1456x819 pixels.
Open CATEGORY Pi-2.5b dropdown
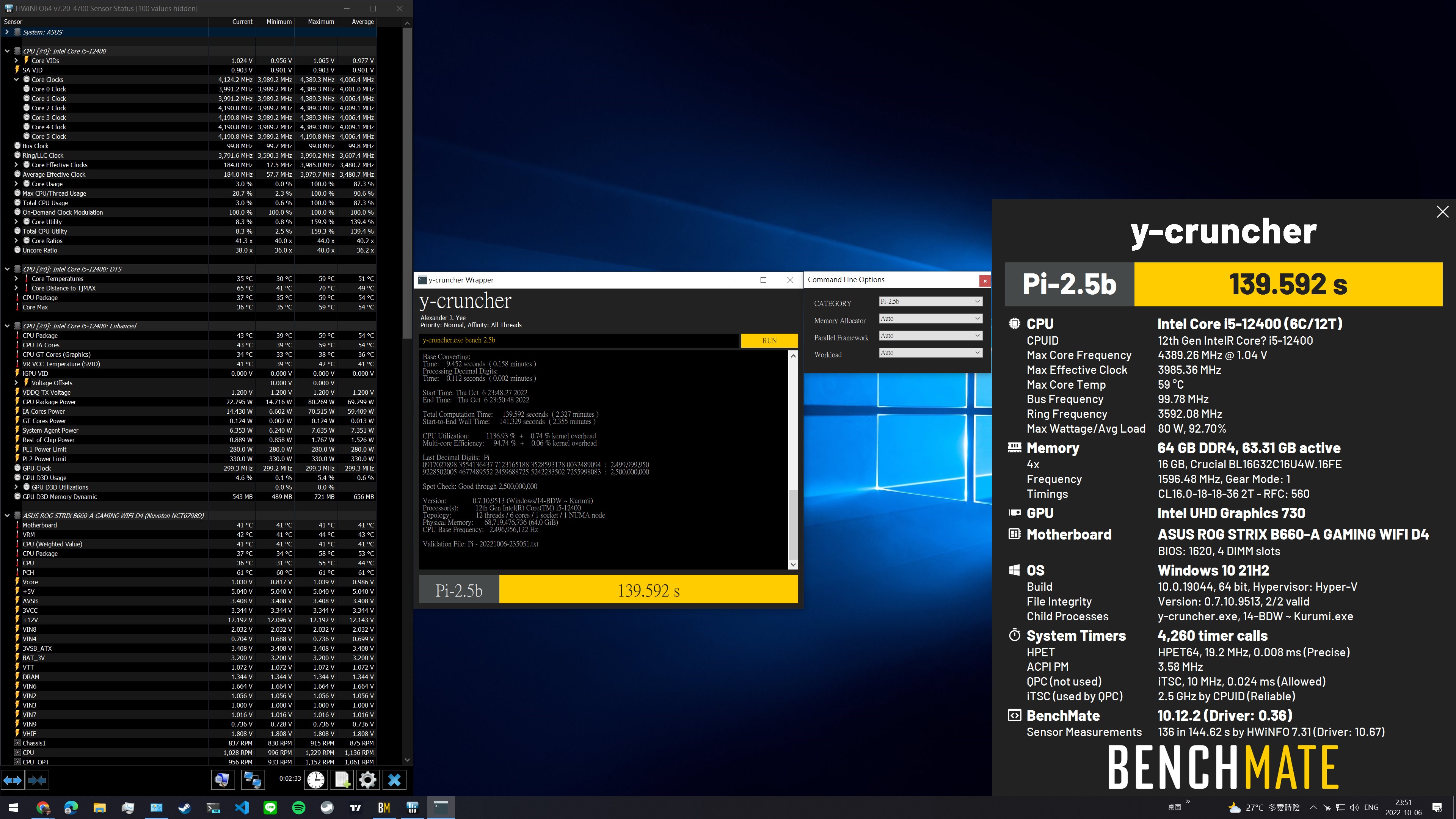(x=930, y=302)
